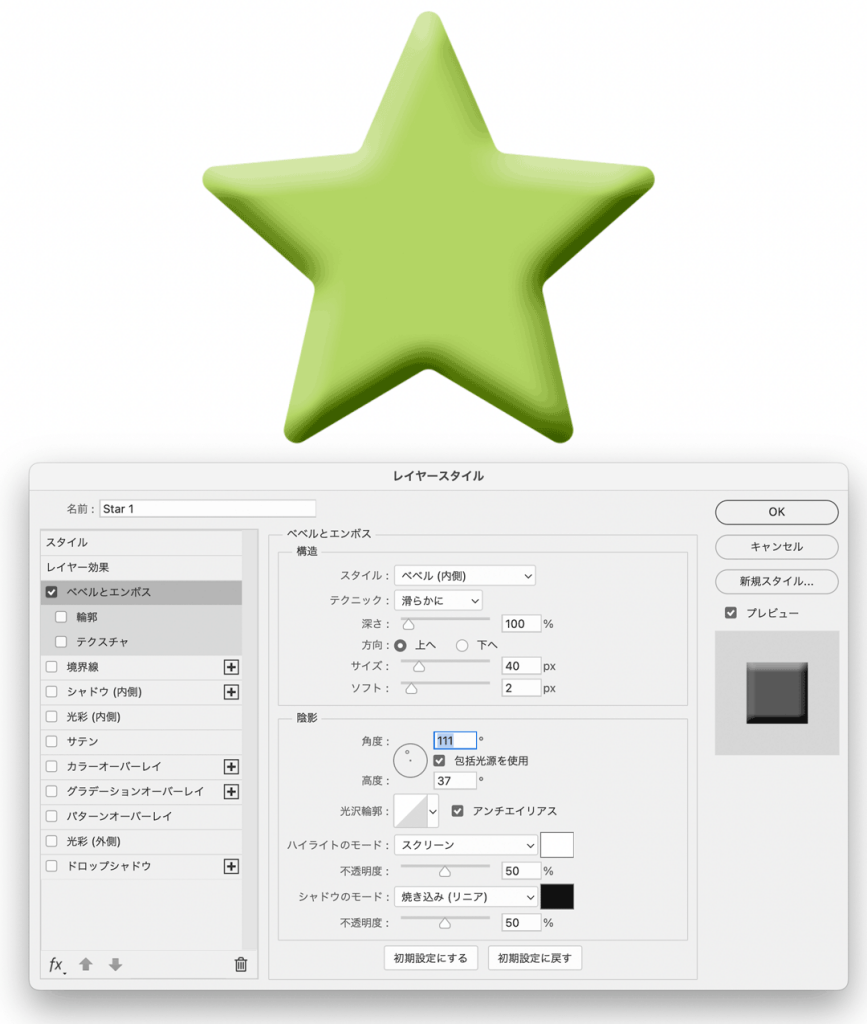Enable the 輪郭 checkbox

(x=62, y=617)
